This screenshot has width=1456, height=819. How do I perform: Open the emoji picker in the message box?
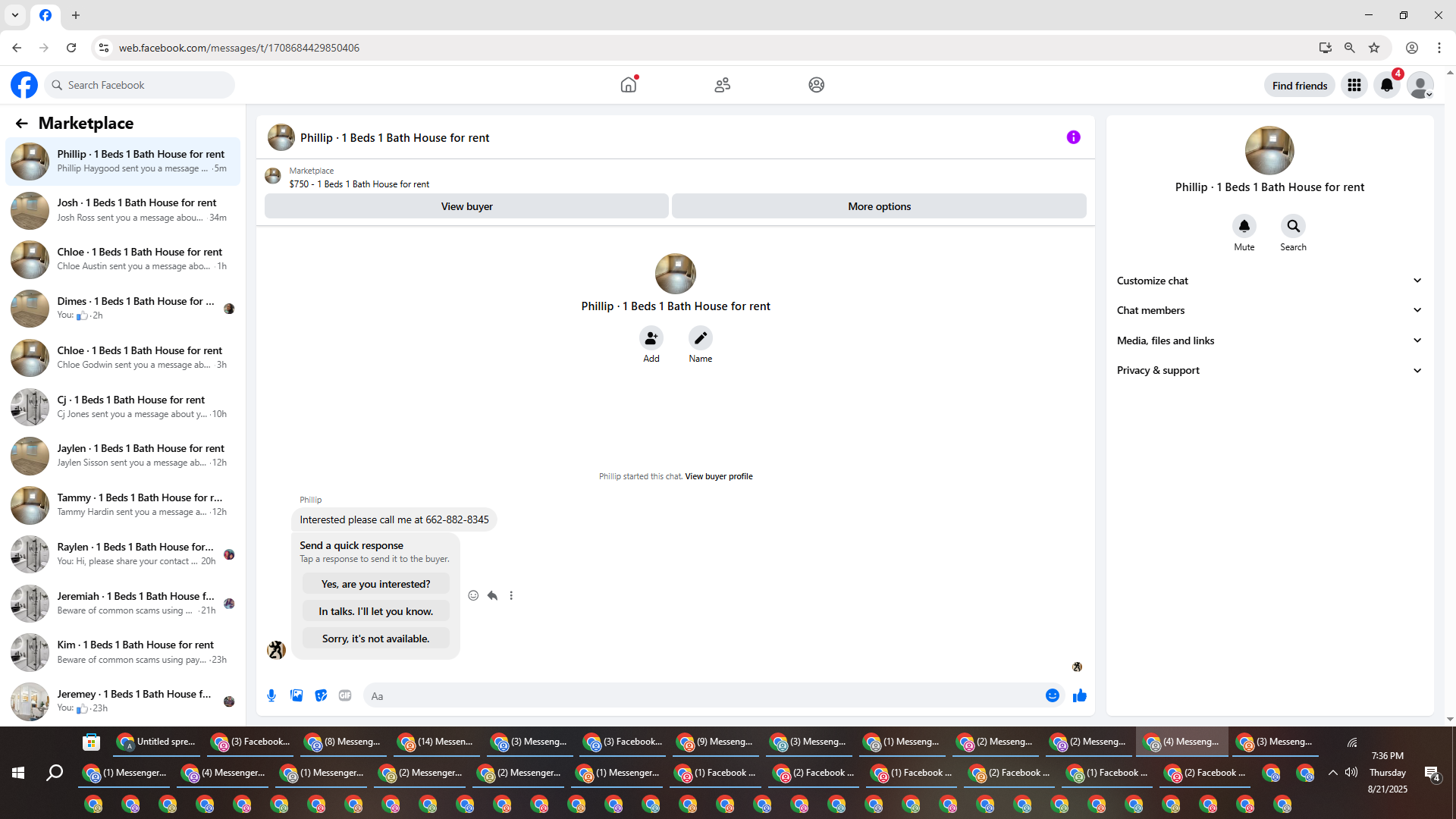click(x=1052, y=695)
